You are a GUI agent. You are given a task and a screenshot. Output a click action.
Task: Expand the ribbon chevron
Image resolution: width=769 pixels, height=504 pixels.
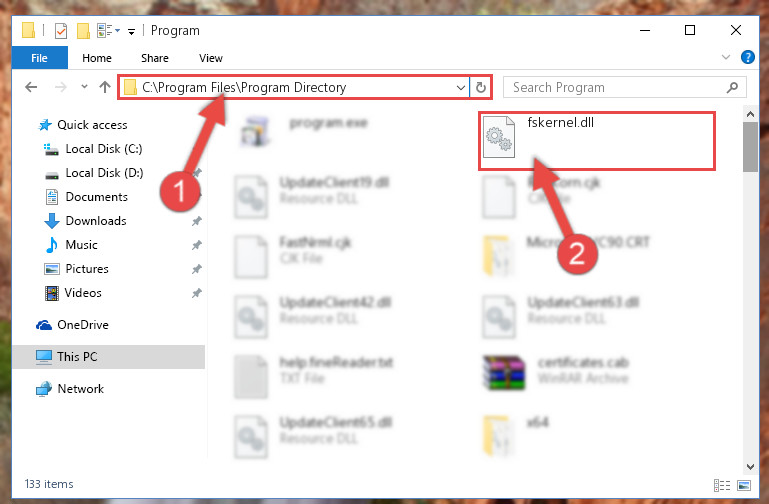(x=726, y=57)
